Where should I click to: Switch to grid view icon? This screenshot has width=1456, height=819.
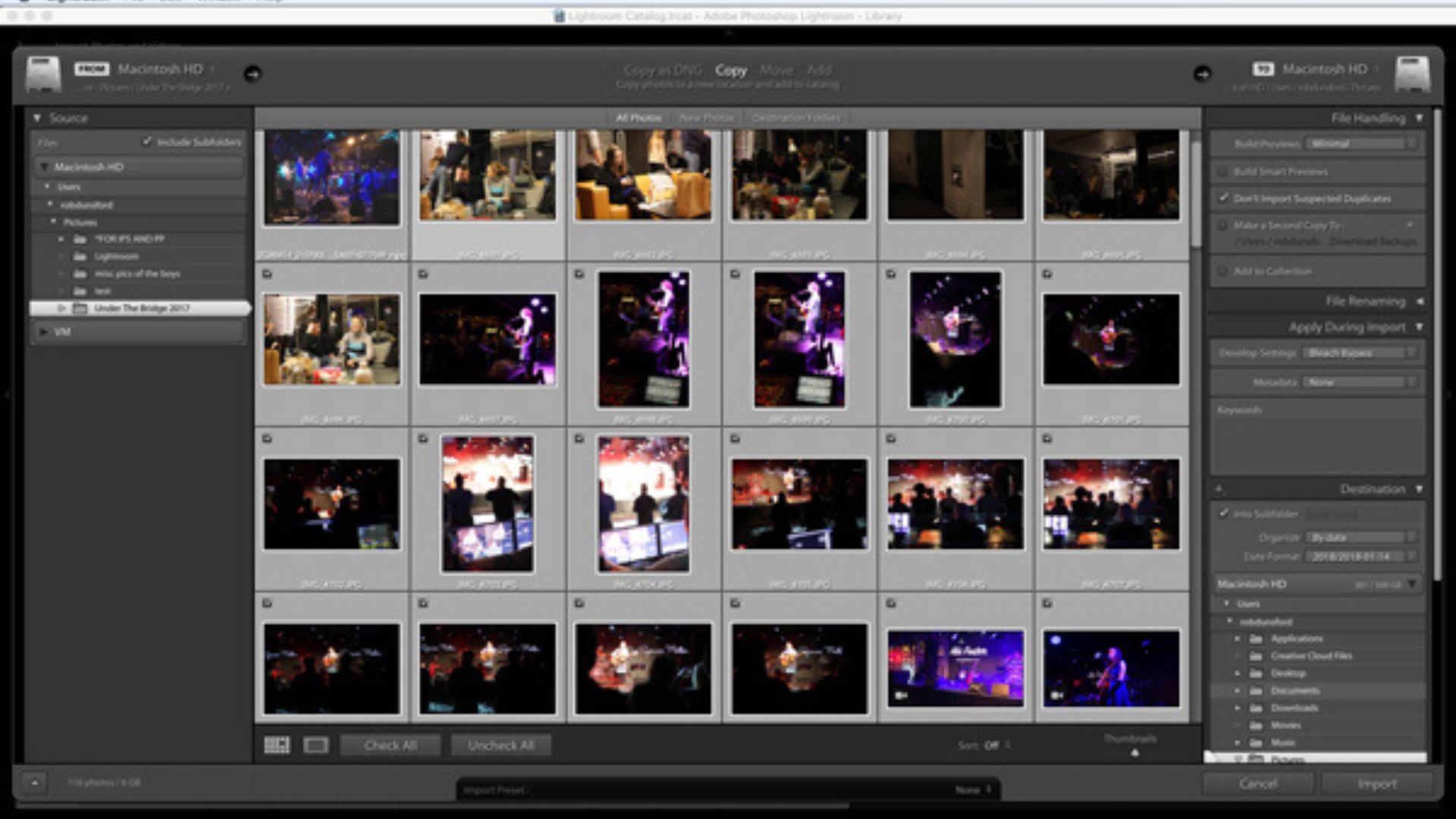tap(277, 745)
